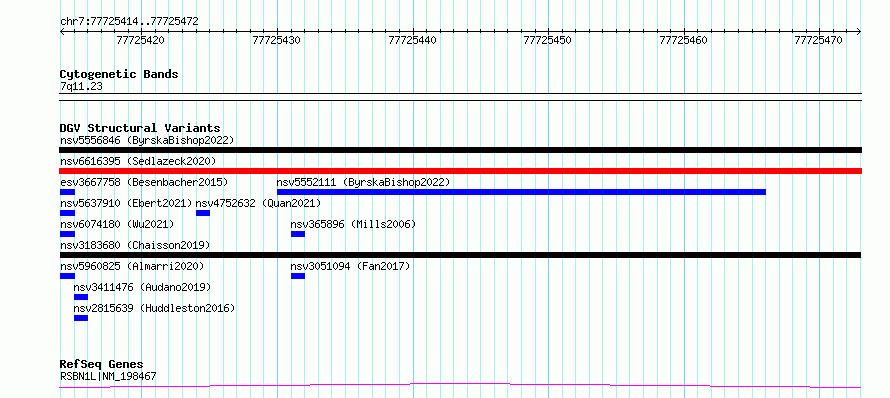
Task: Open the nsv3183680 (Chaisson2019) label
Action: click(135, 245)
